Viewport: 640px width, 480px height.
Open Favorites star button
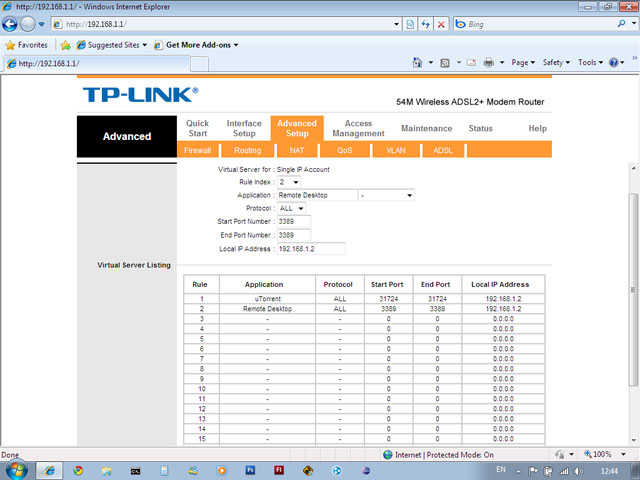click(x=27, y=45)
